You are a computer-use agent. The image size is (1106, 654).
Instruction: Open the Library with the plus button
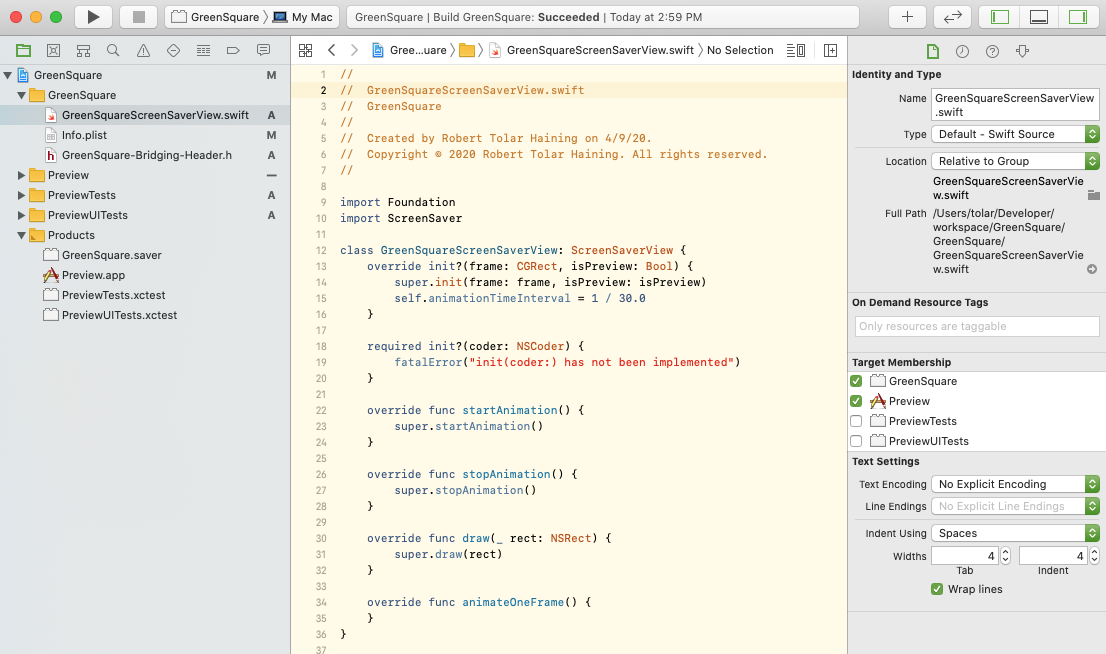pyautogui.click(x=907, y=17)
